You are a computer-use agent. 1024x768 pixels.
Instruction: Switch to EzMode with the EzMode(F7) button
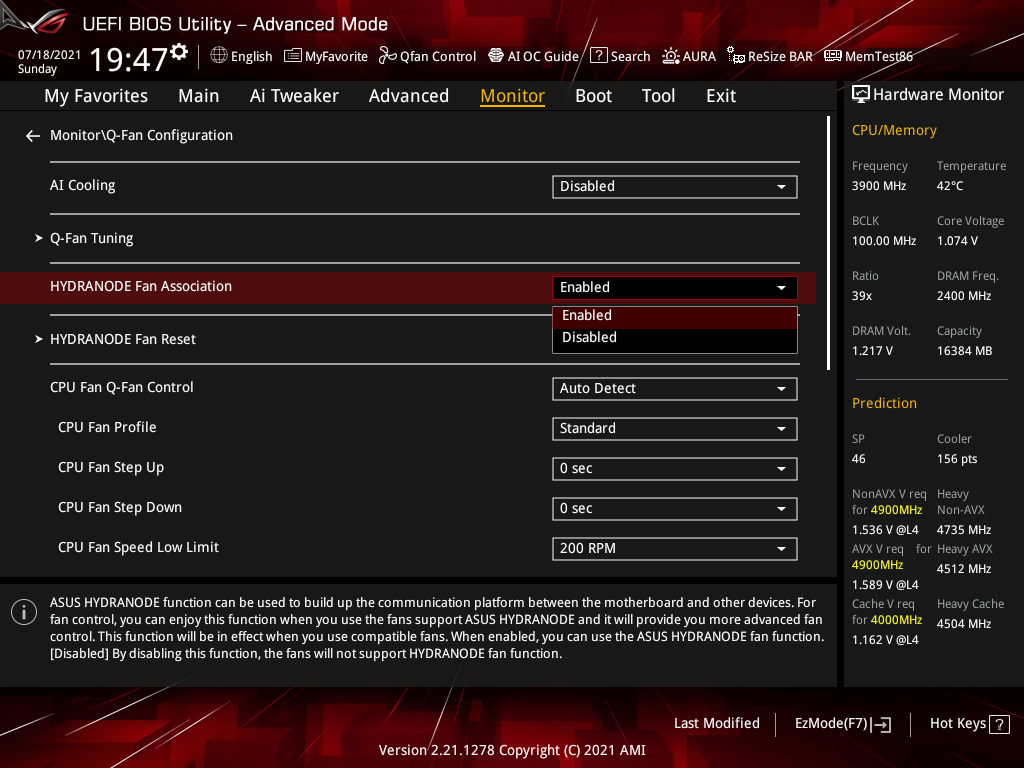coord(842,723)
